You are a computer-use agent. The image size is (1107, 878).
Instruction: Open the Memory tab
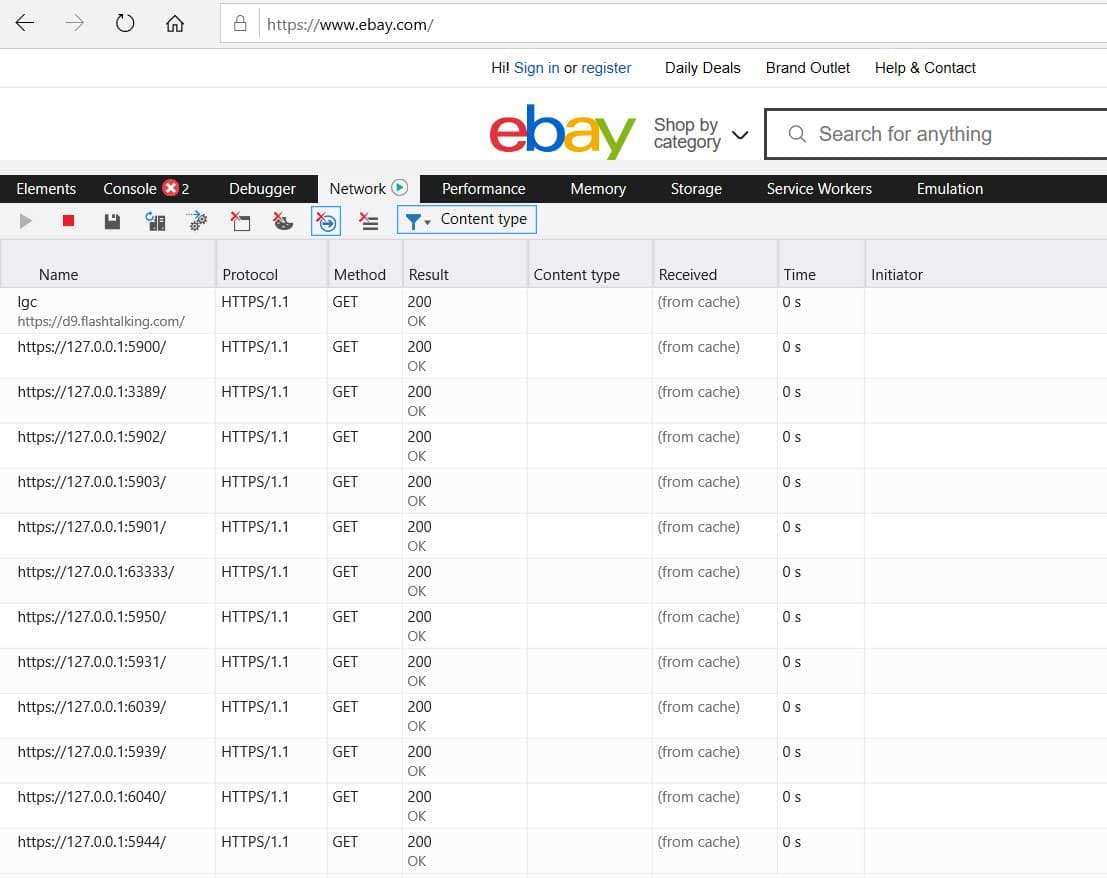[x=597, y=188]
